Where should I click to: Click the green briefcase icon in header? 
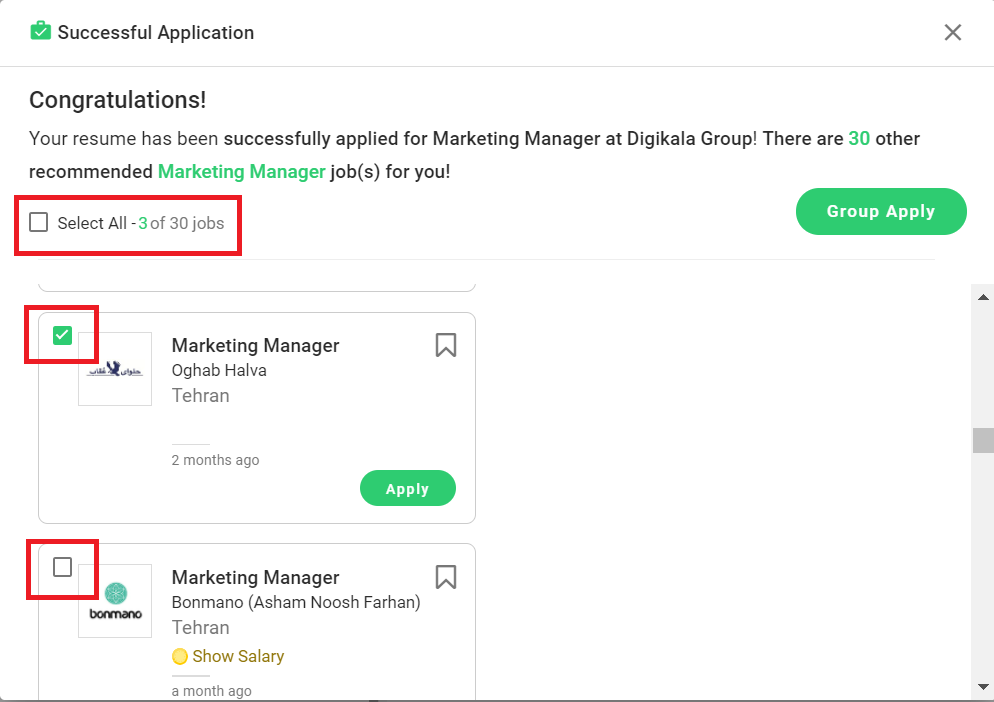click(40, 31)
